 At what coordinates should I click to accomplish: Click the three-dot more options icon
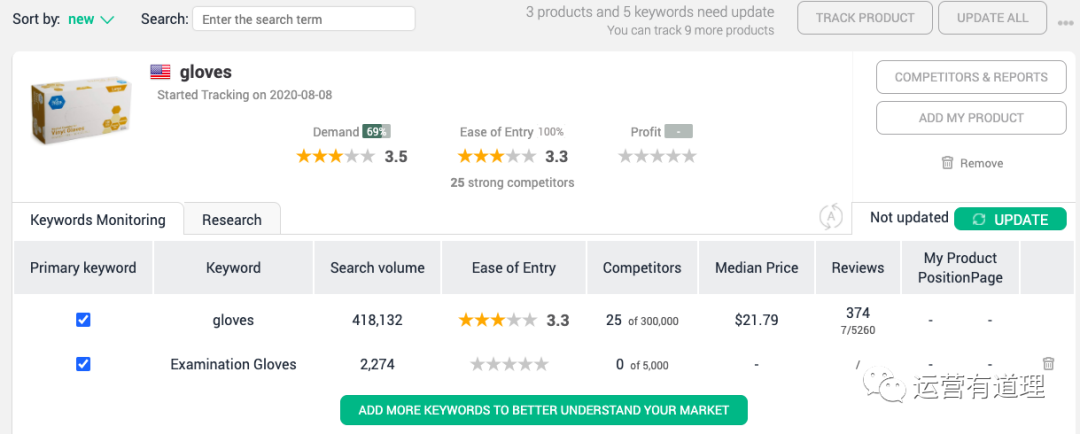click(x=1066, y=22)
